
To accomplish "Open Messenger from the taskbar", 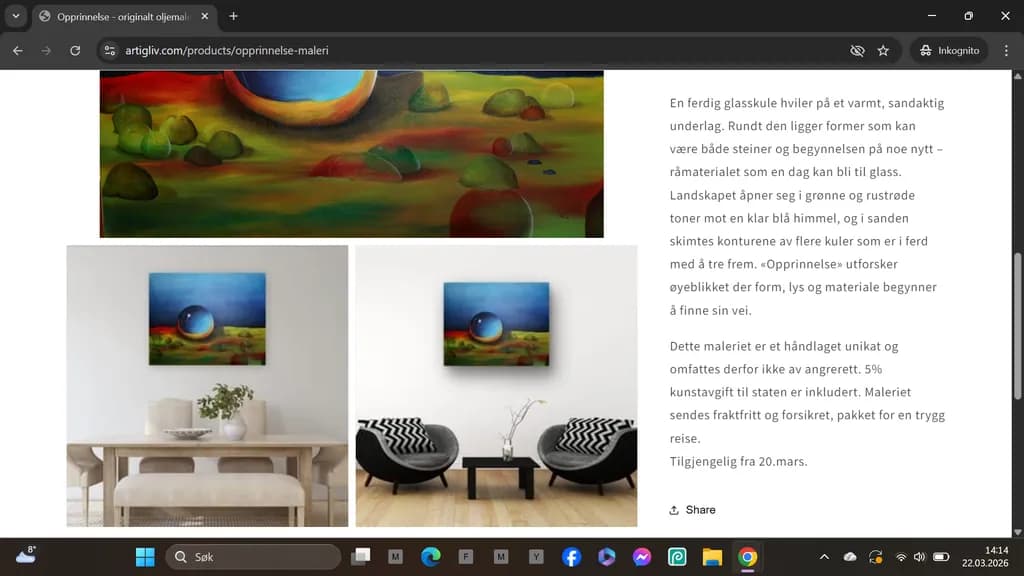I will pos(642,557).
